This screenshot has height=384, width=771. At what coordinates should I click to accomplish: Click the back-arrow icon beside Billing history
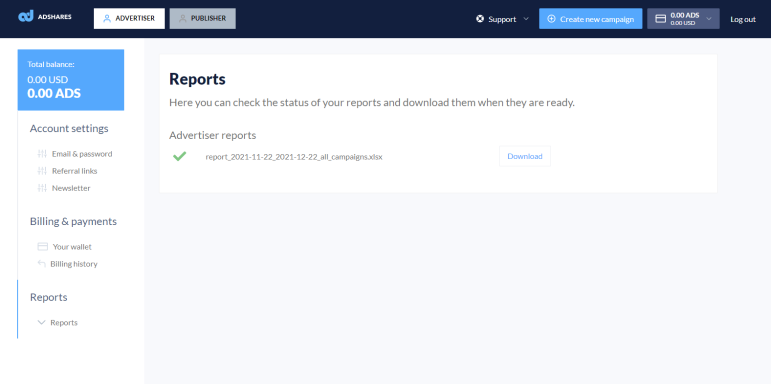coord(42,264)
